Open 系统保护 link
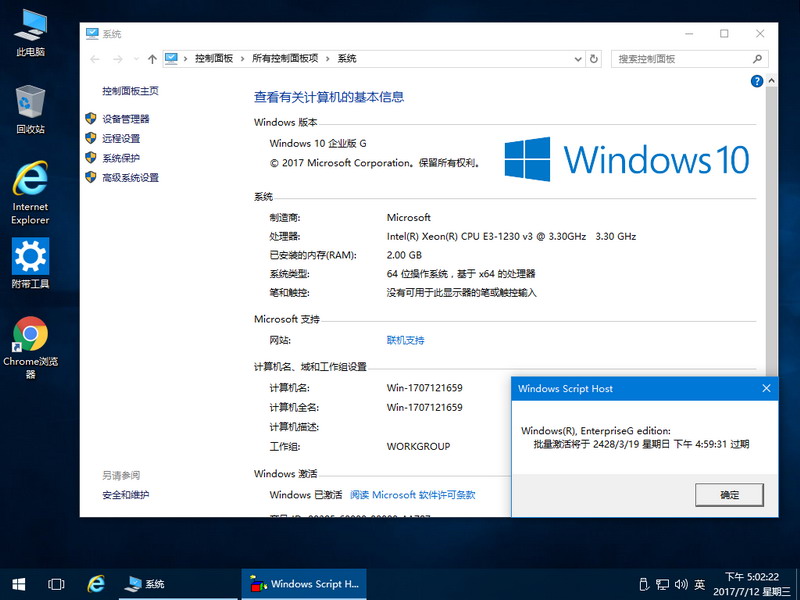This screenshot has height=600, width=800. (121, 158)
